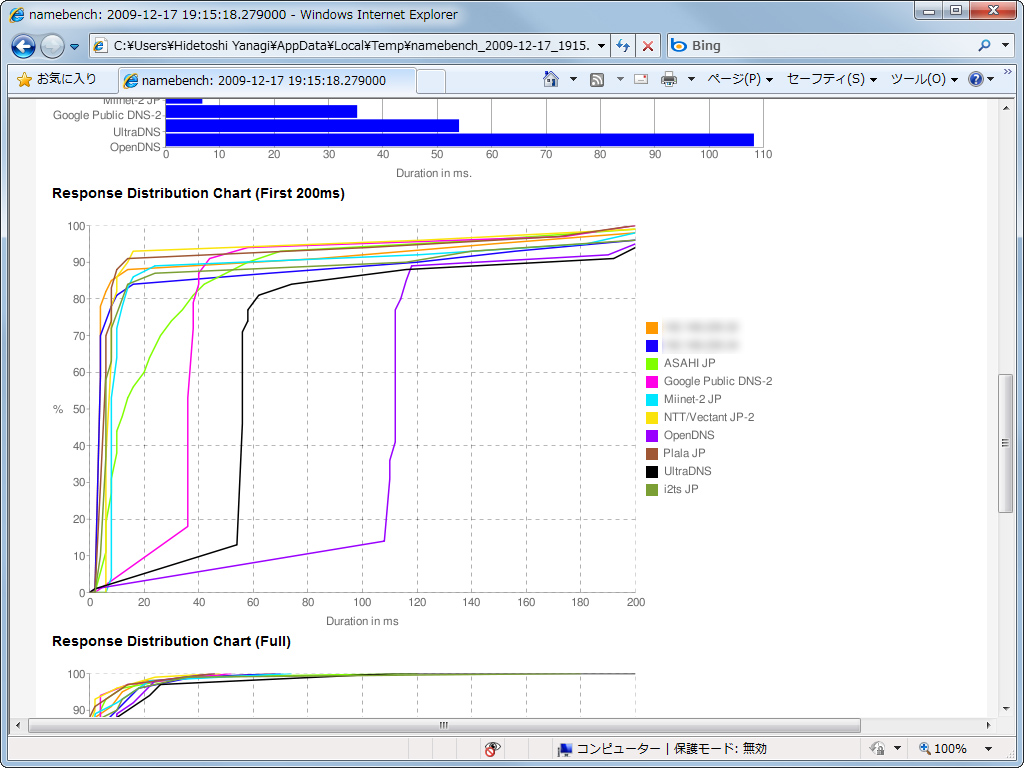The height and width of the screenshot is (768, 1024).
Task: Expand the Print dropdown arrow
Action: pos(691,80)
